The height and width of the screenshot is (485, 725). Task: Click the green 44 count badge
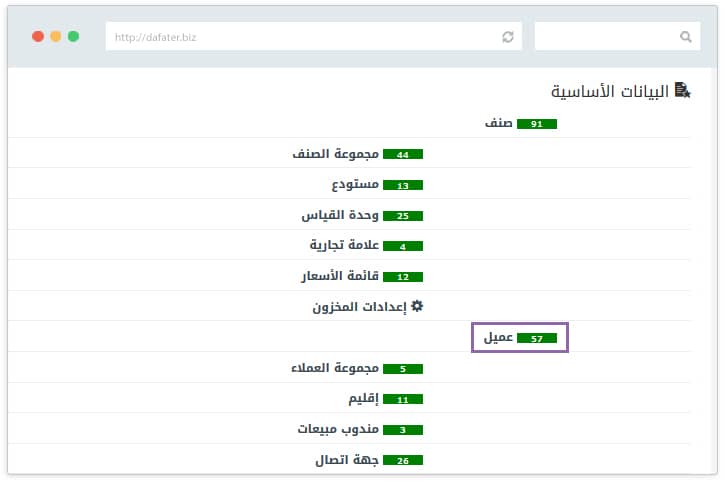403,155
